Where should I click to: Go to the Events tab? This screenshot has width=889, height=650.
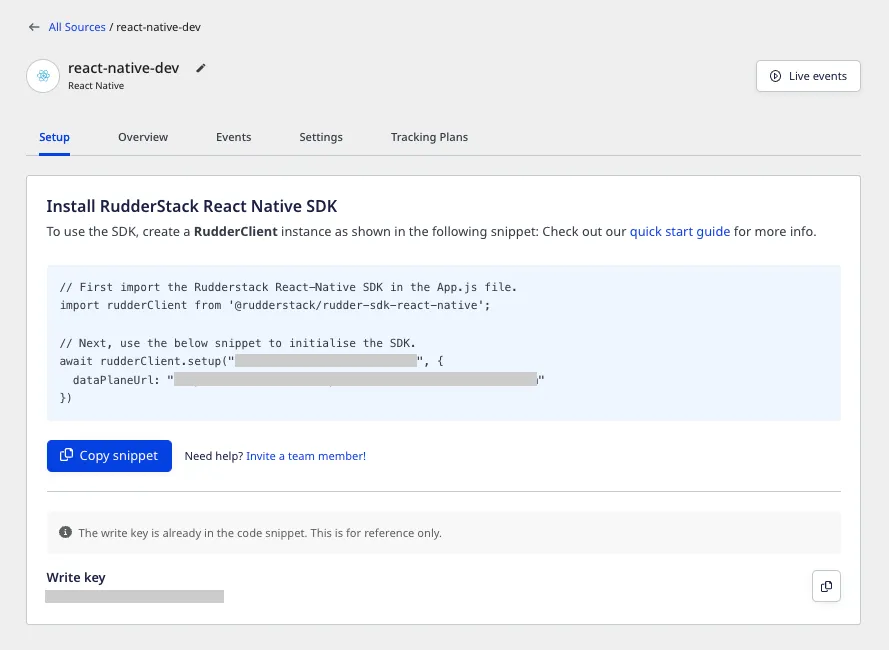click(234, 137)
